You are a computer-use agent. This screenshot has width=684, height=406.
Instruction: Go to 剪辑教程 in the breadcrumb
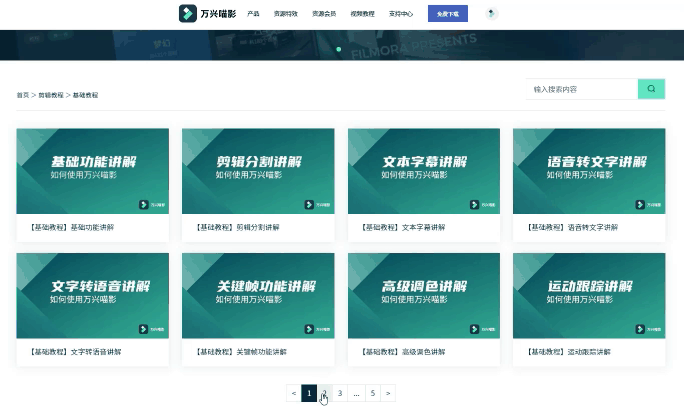(x=51, y=95)
